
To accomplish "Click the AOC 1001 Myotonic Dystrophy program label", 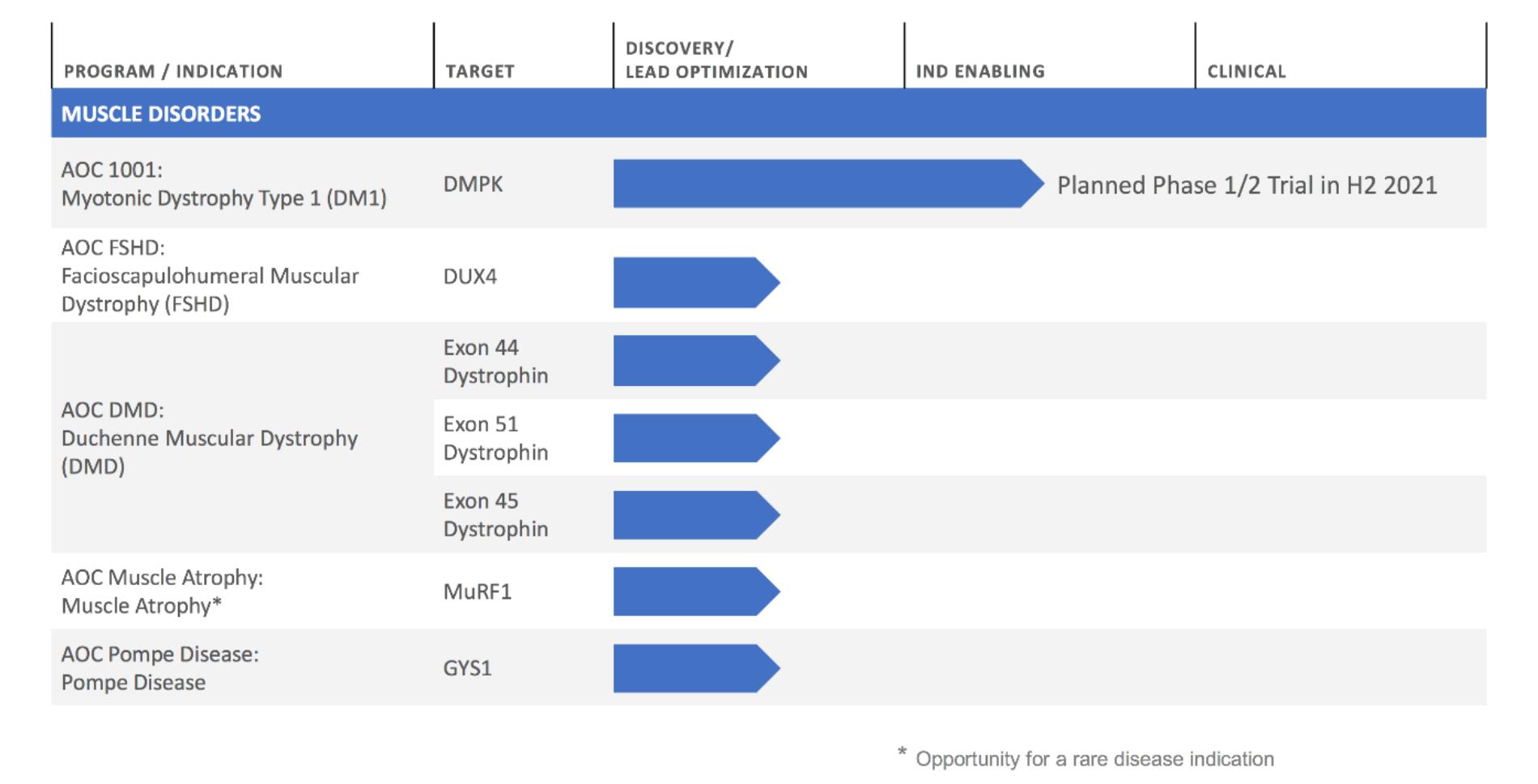I will [x=223, y=184].
